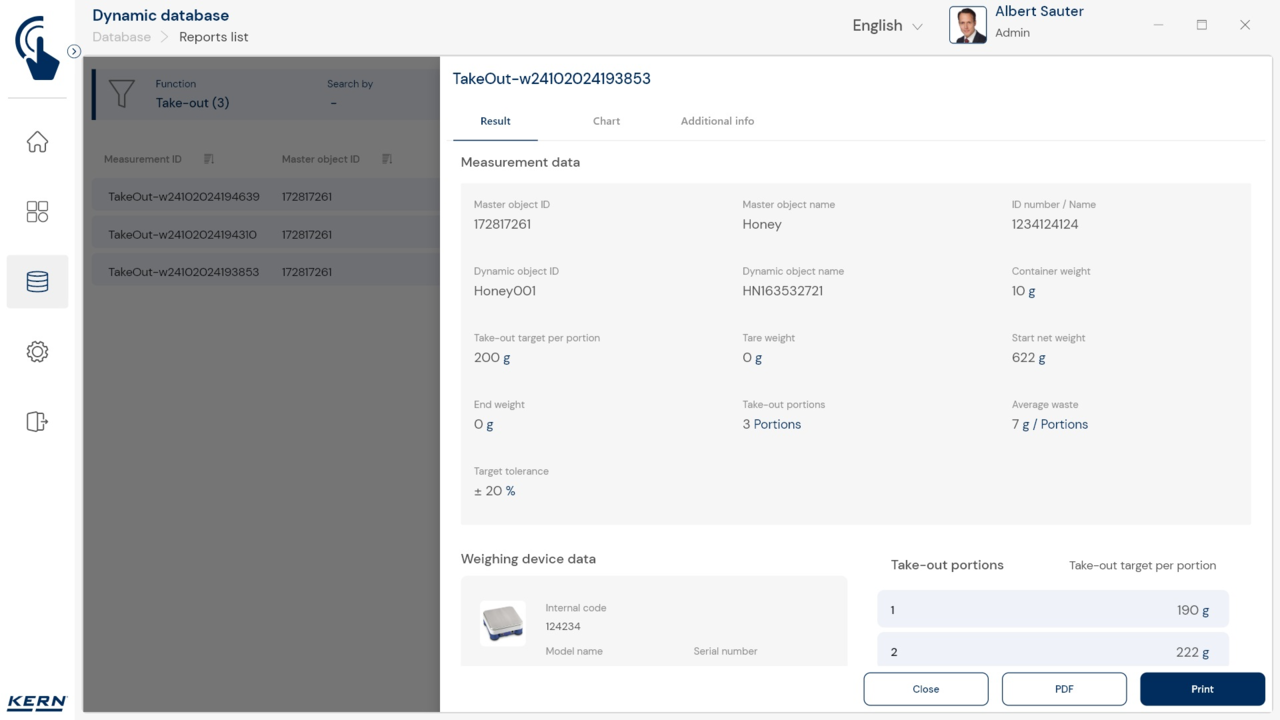Switch to the Chart tab

pos(606,121)
